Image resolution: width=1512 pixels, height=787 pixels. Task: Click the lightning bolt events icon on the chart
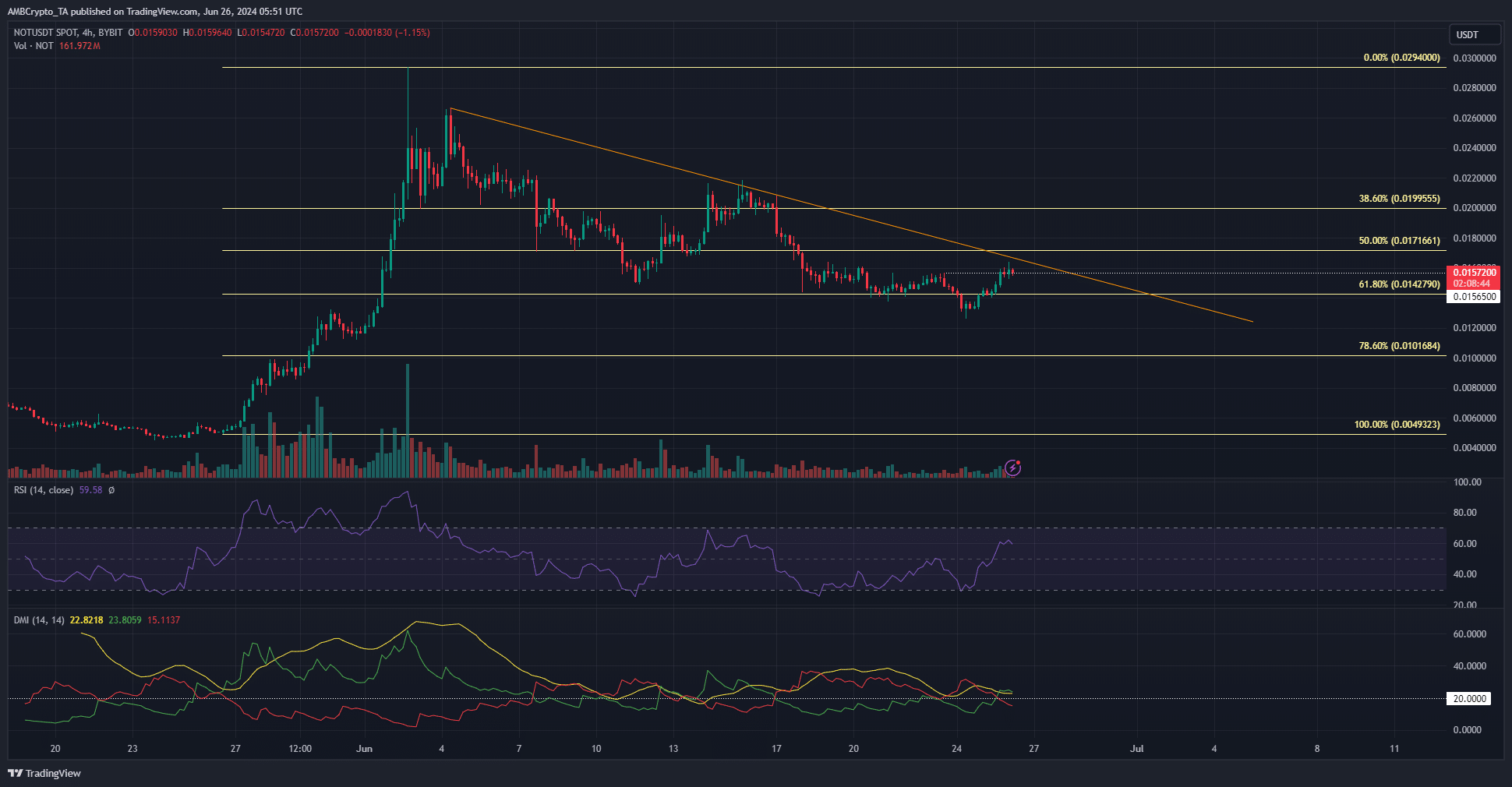(1012, 468)
